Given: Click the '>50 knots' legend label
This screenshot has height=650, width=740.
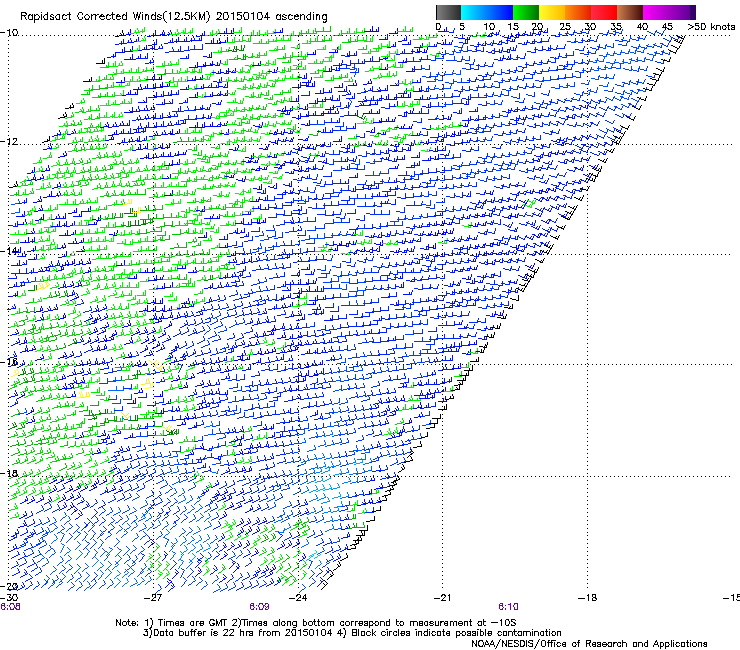Looking at the screenshot, I should coord(711,26).
